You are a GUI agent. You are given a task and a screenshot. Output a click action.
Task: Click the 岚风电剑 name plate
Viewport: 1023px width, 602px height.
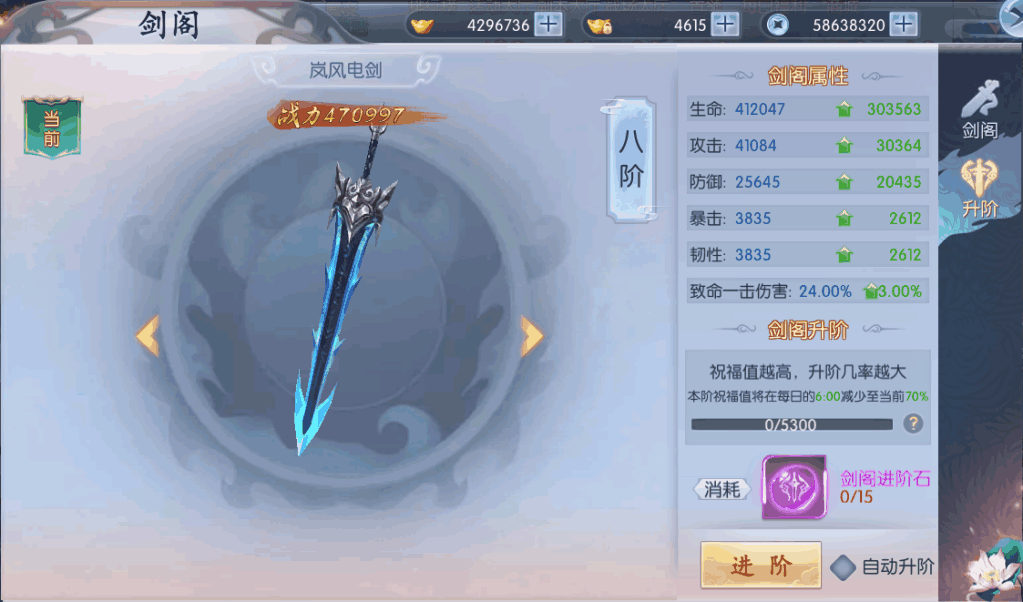tap(346, 70)
